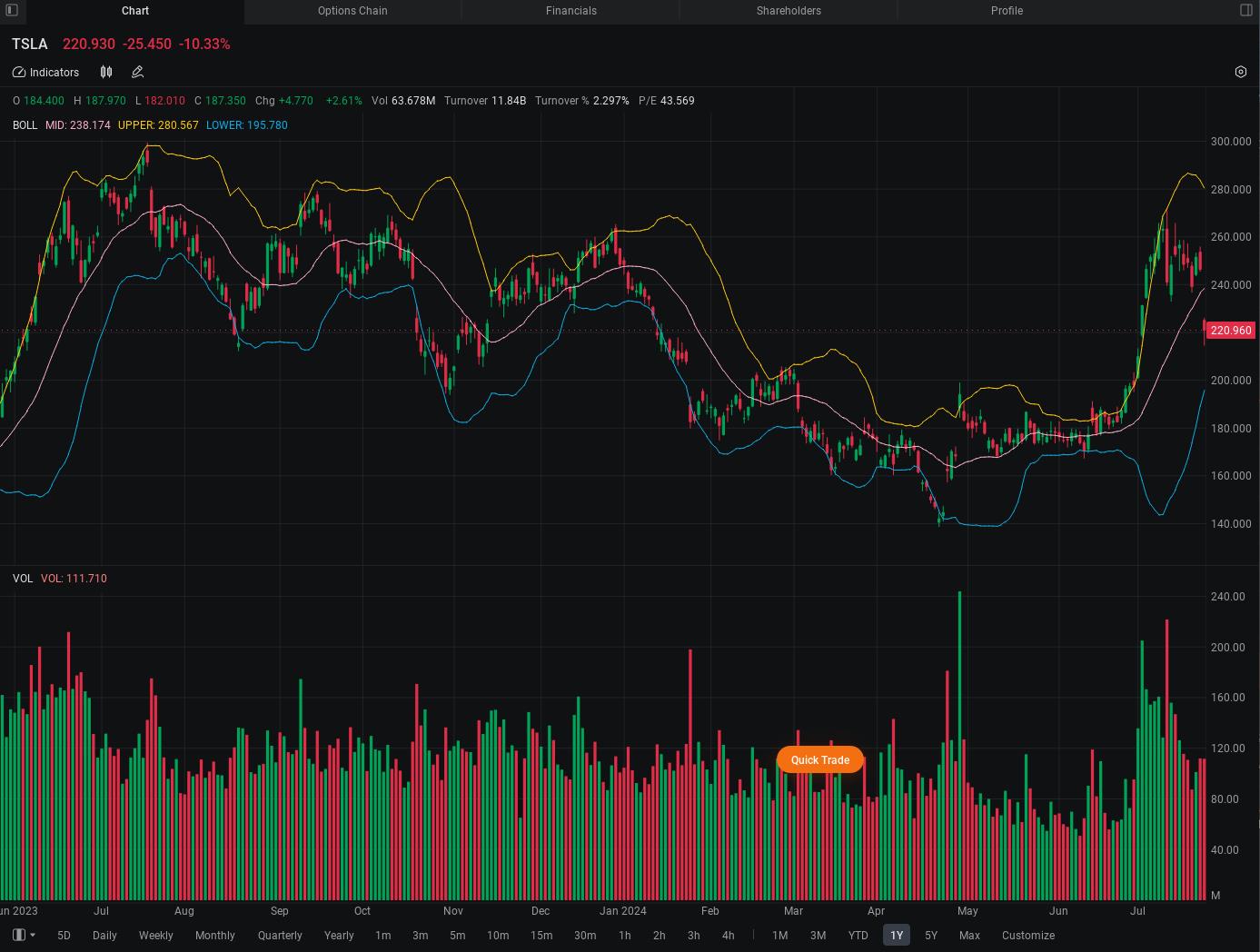The image size is (1260, 952).
Task: Open Customize range options
Action: (1028, 935)
